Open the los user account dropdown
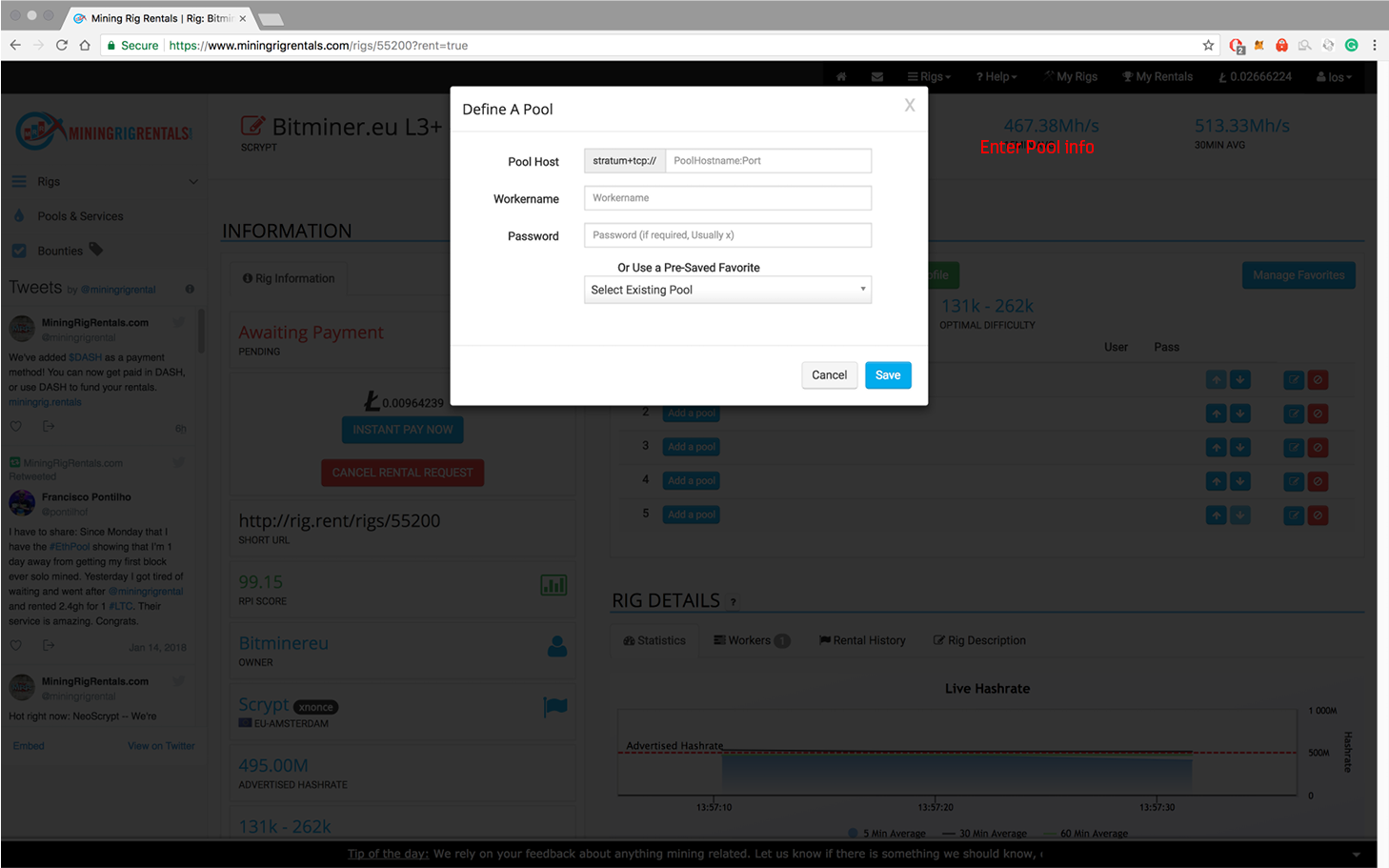The height and width of the screenshot is (868, 1389). point(1334,77)
